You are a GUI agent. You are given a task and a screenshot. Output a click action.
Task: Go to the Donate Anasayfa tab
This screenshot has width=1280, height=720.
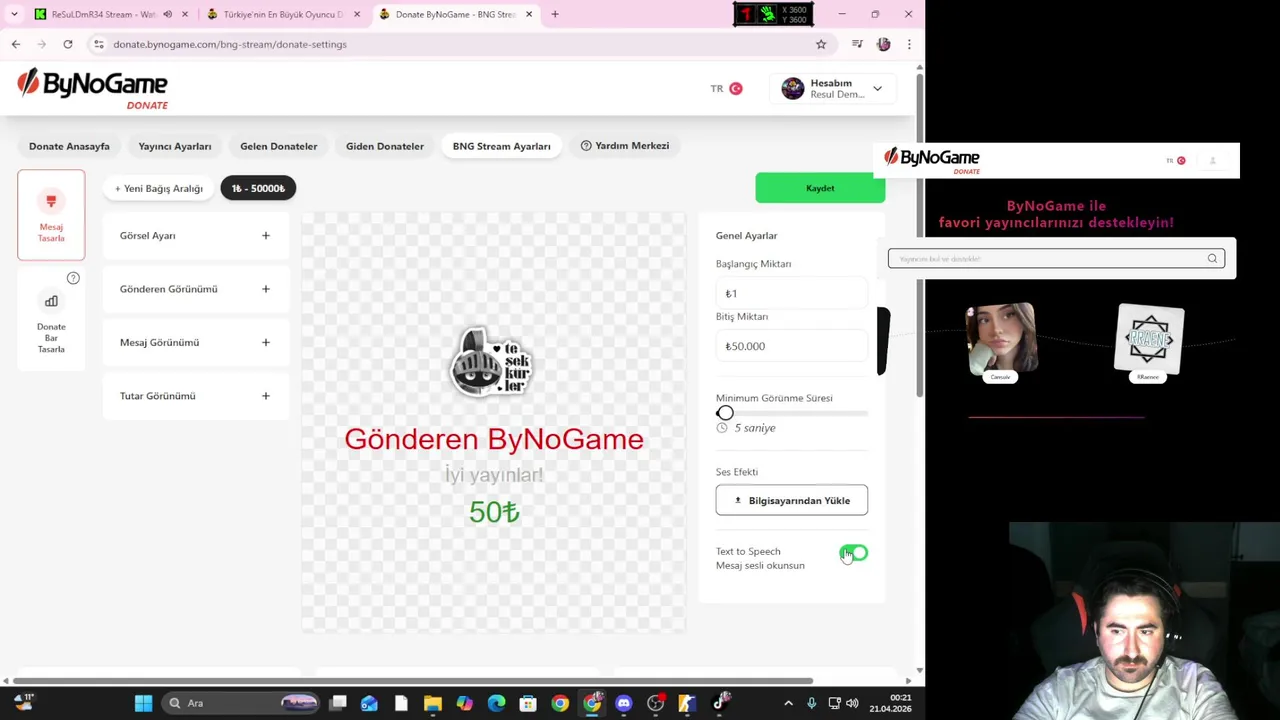pyautogui.click(x=69, y=146)
